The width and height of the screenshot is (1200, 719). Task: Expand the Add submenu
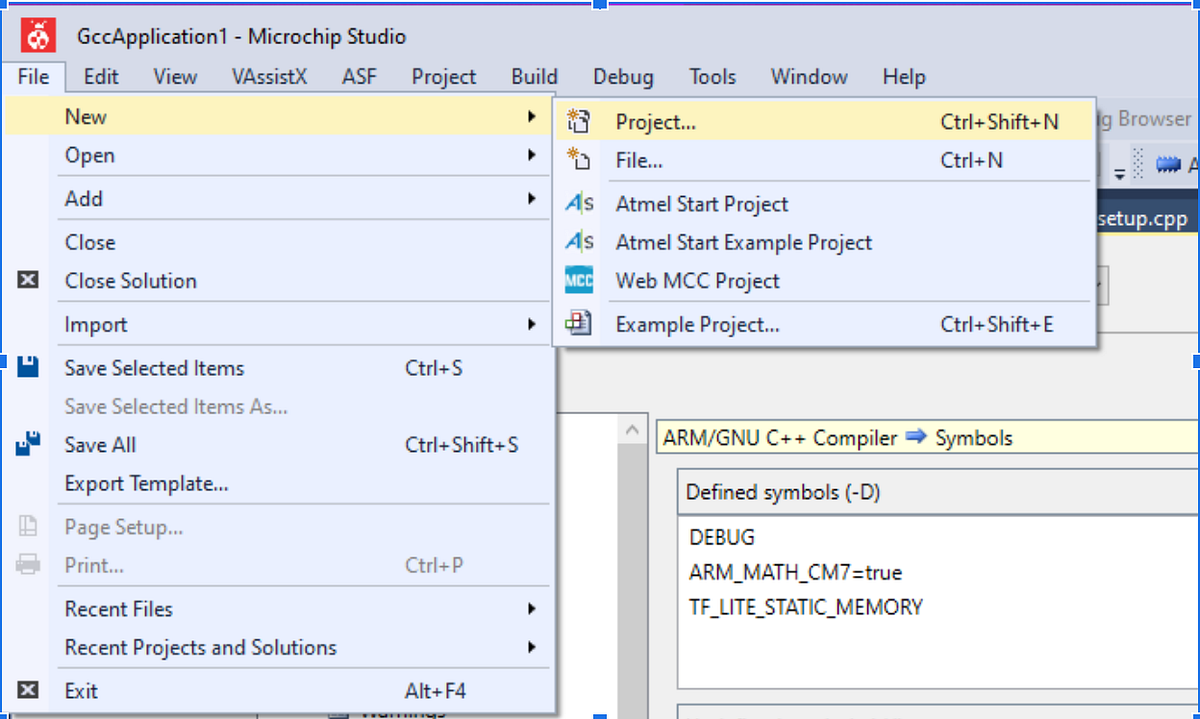tap(280, 199)
